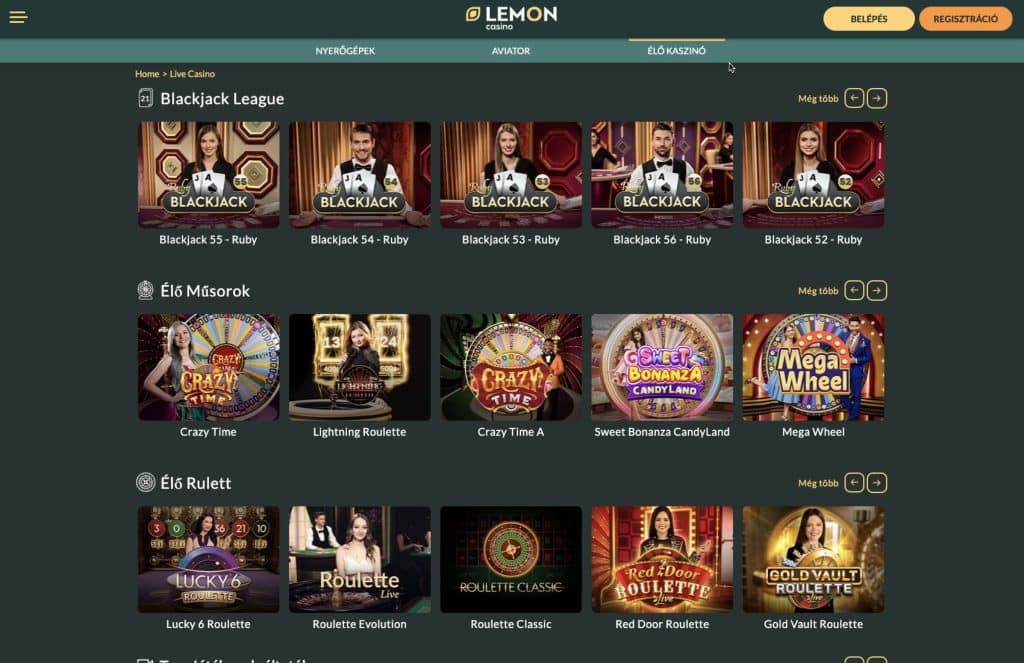Follow the Home breadcrumb link
1024x663 pixels.
pos(147,74)
